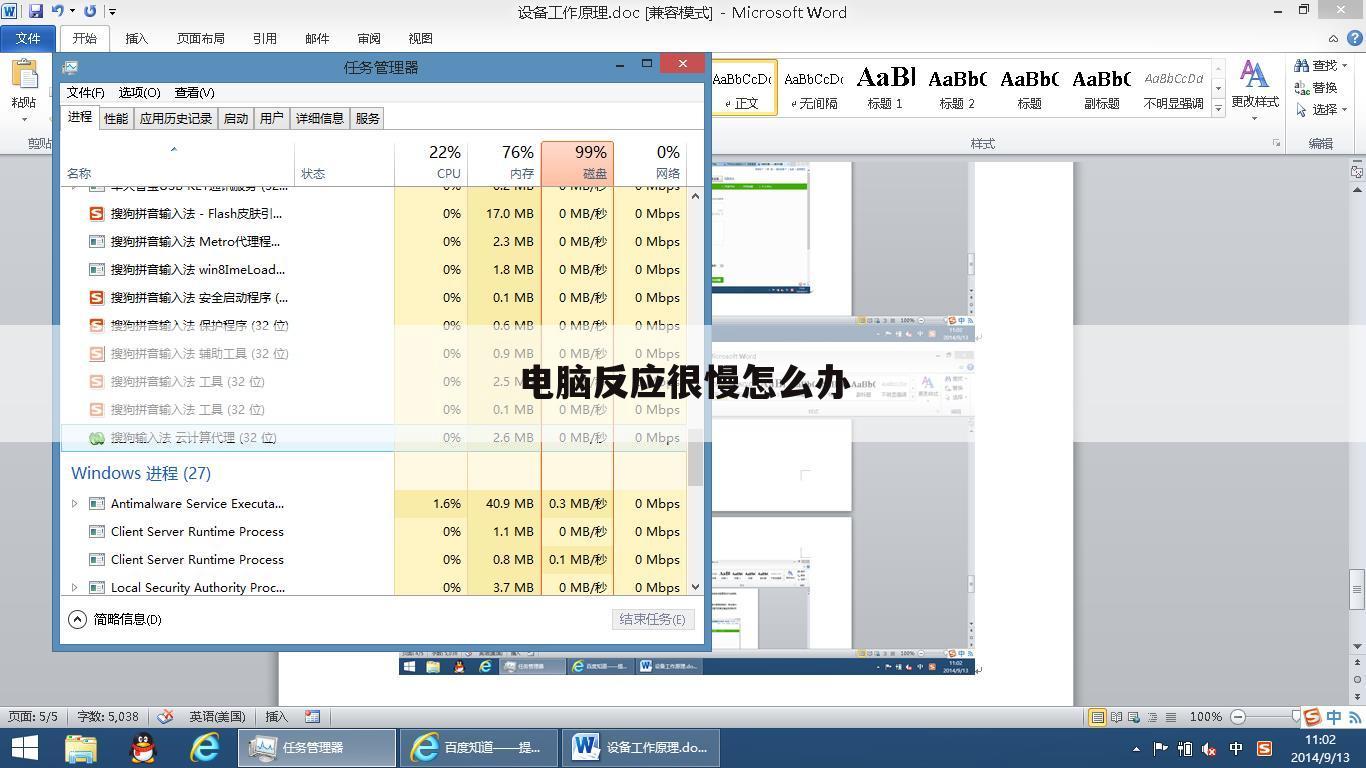Toggle the 中 language mode on the floating IME bar
1366x768 pixels.
(1333, 717)
